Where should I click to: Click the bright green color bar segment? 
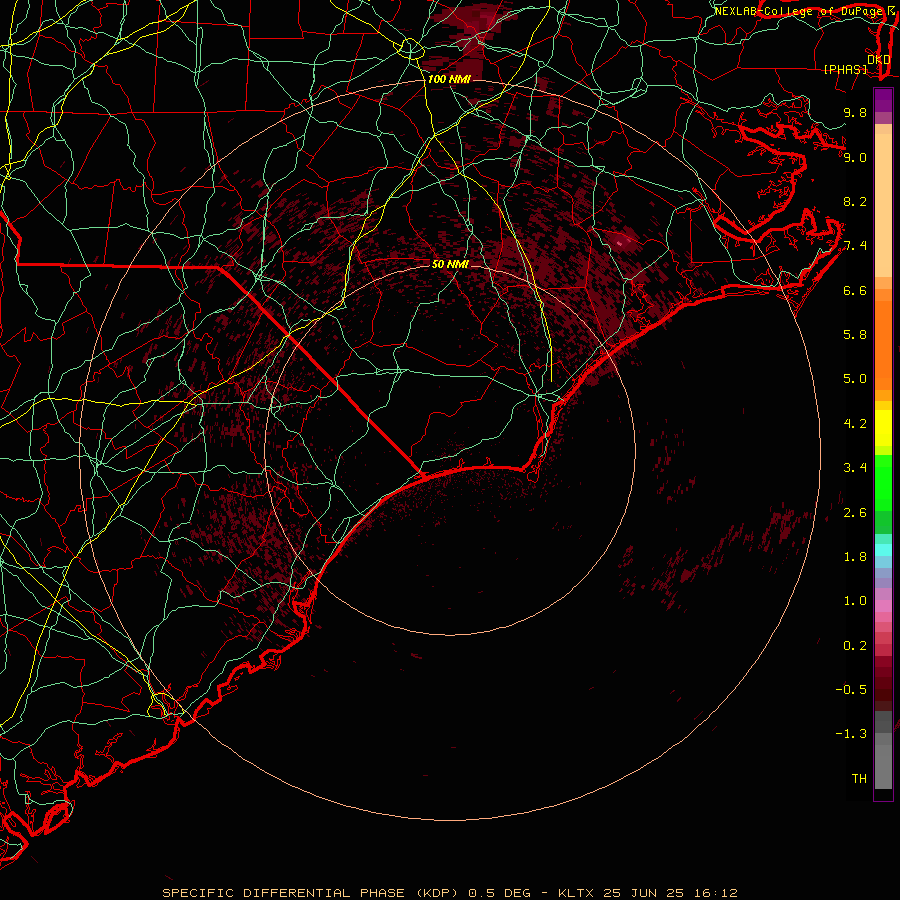(x=883, y=482)
